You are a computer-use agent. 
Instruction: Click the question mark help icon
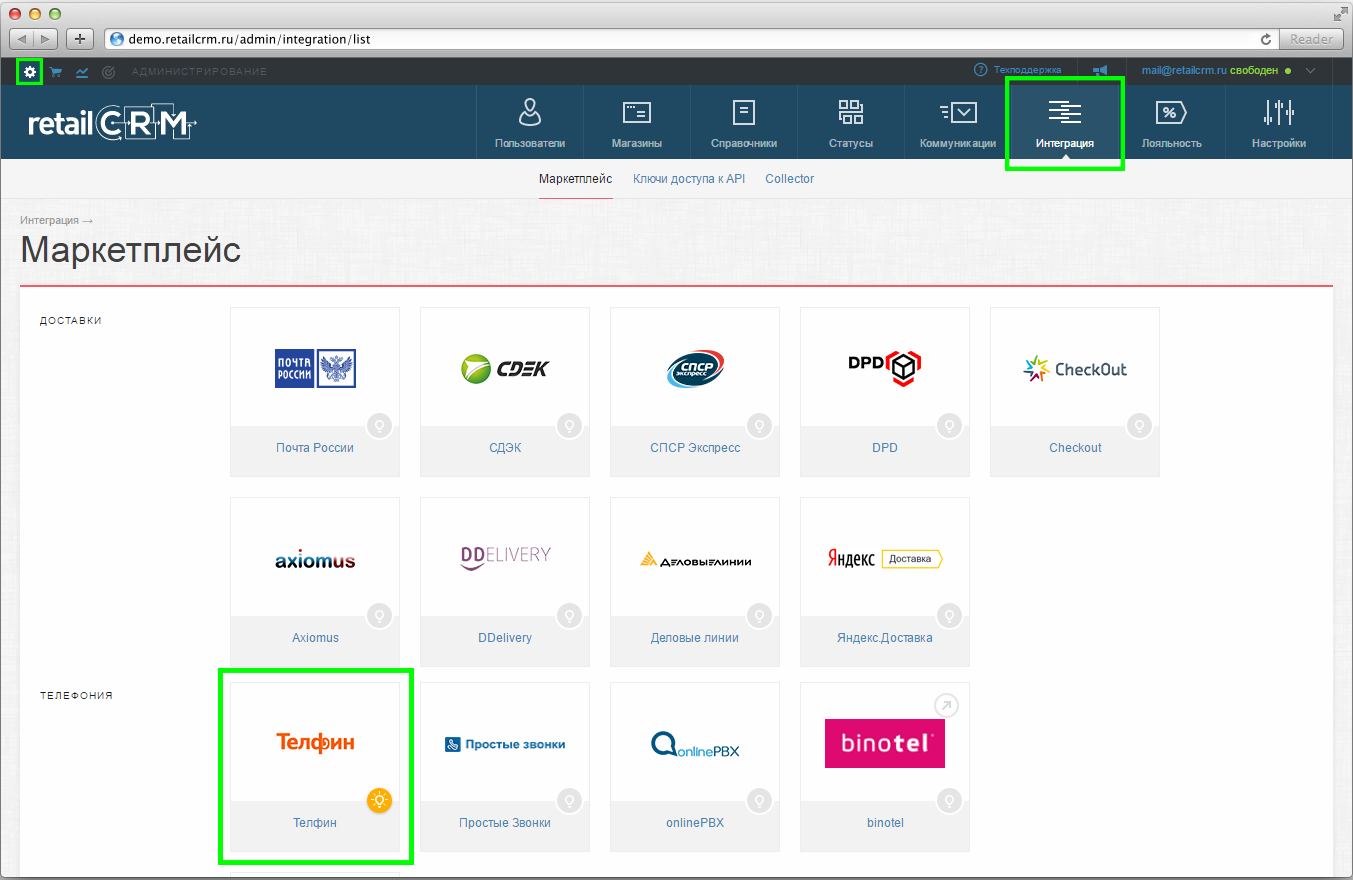980,70
